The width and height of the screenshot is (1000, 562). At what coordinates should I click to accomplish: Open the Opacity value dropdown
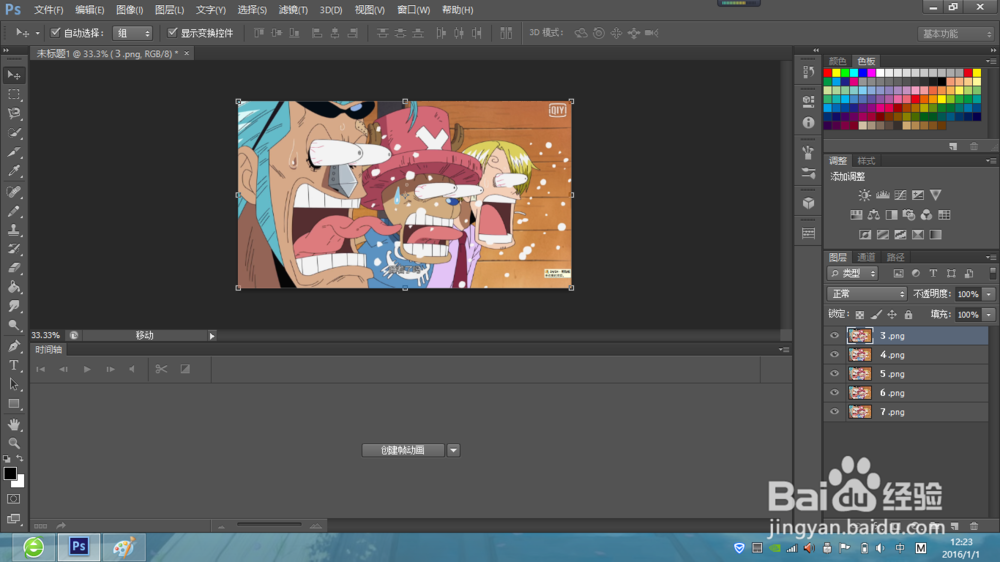click(989, 294)
